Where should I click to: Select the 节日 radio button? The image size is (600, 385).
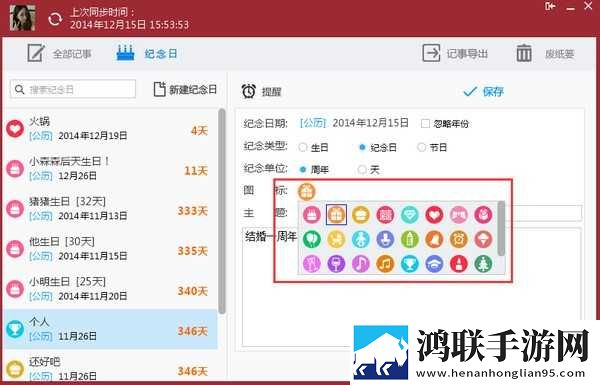[421, 147]
